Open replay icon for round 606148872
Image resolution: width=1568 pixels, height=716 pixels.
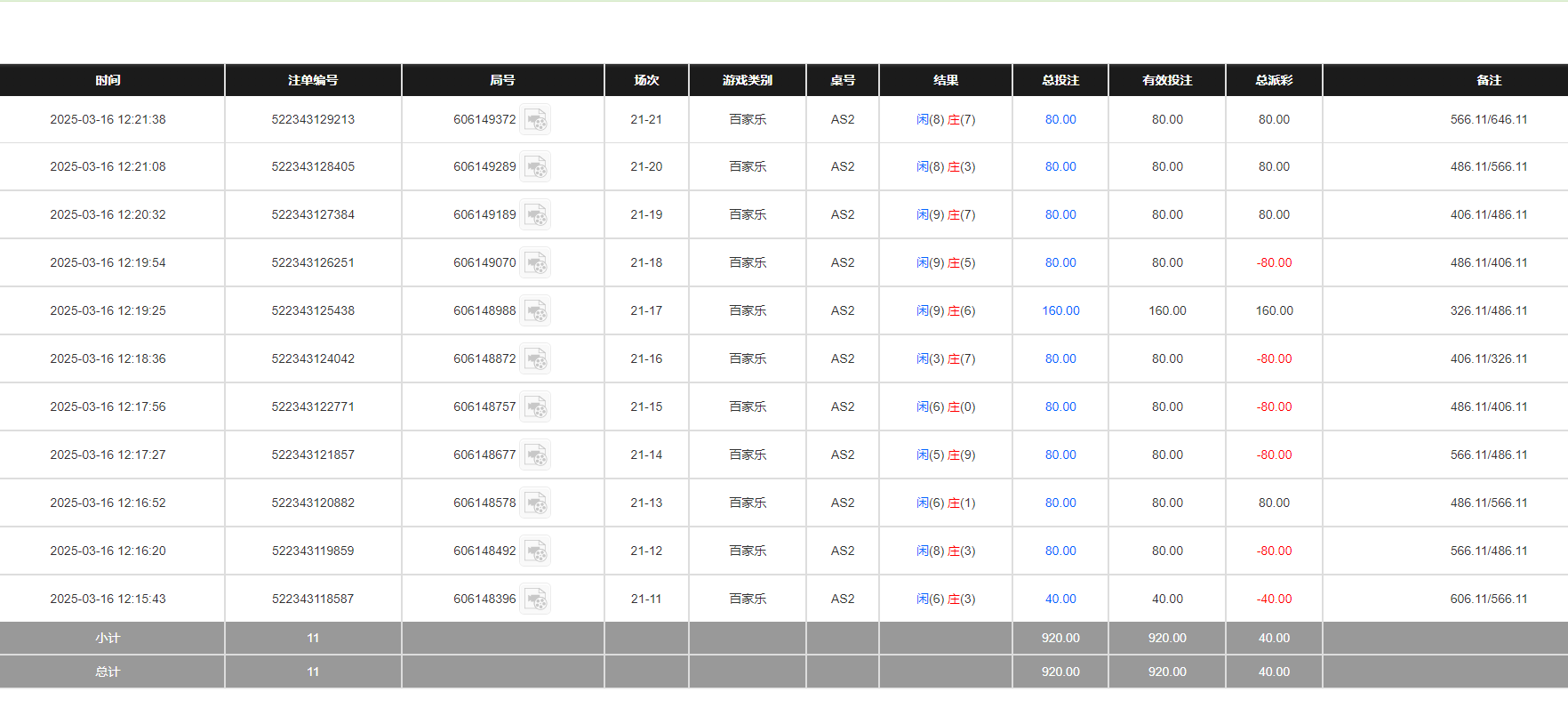pyautogui.click(x=535, y=359)
